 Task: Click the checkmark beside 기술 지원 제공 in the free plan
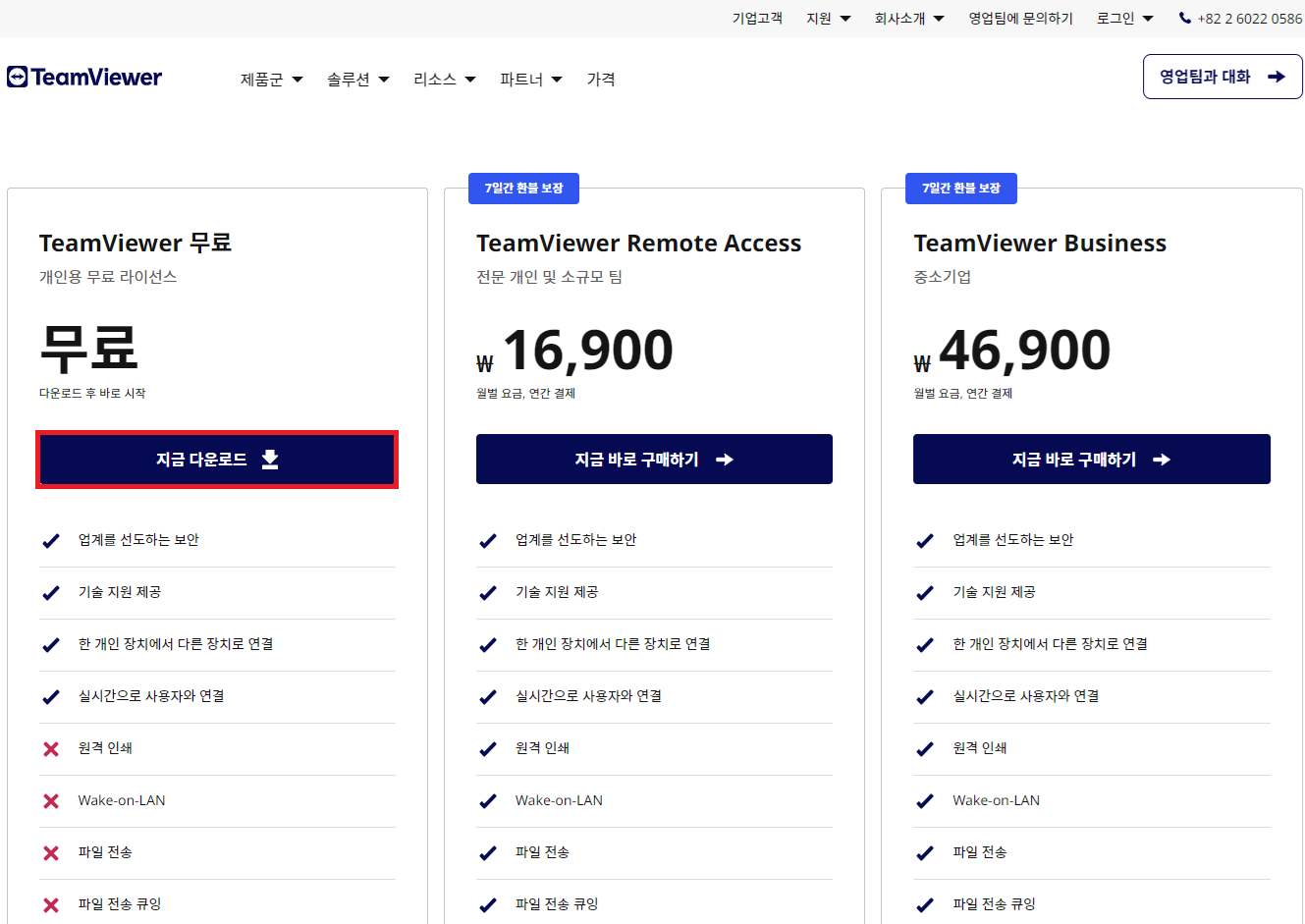51,593
